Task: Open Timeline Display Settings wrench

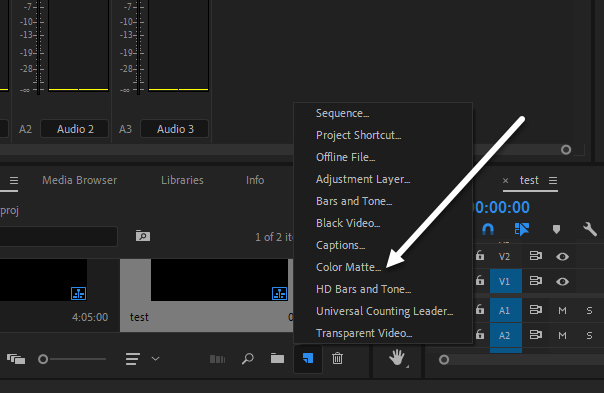Action: pyautogui.click(x=590, y=229)
